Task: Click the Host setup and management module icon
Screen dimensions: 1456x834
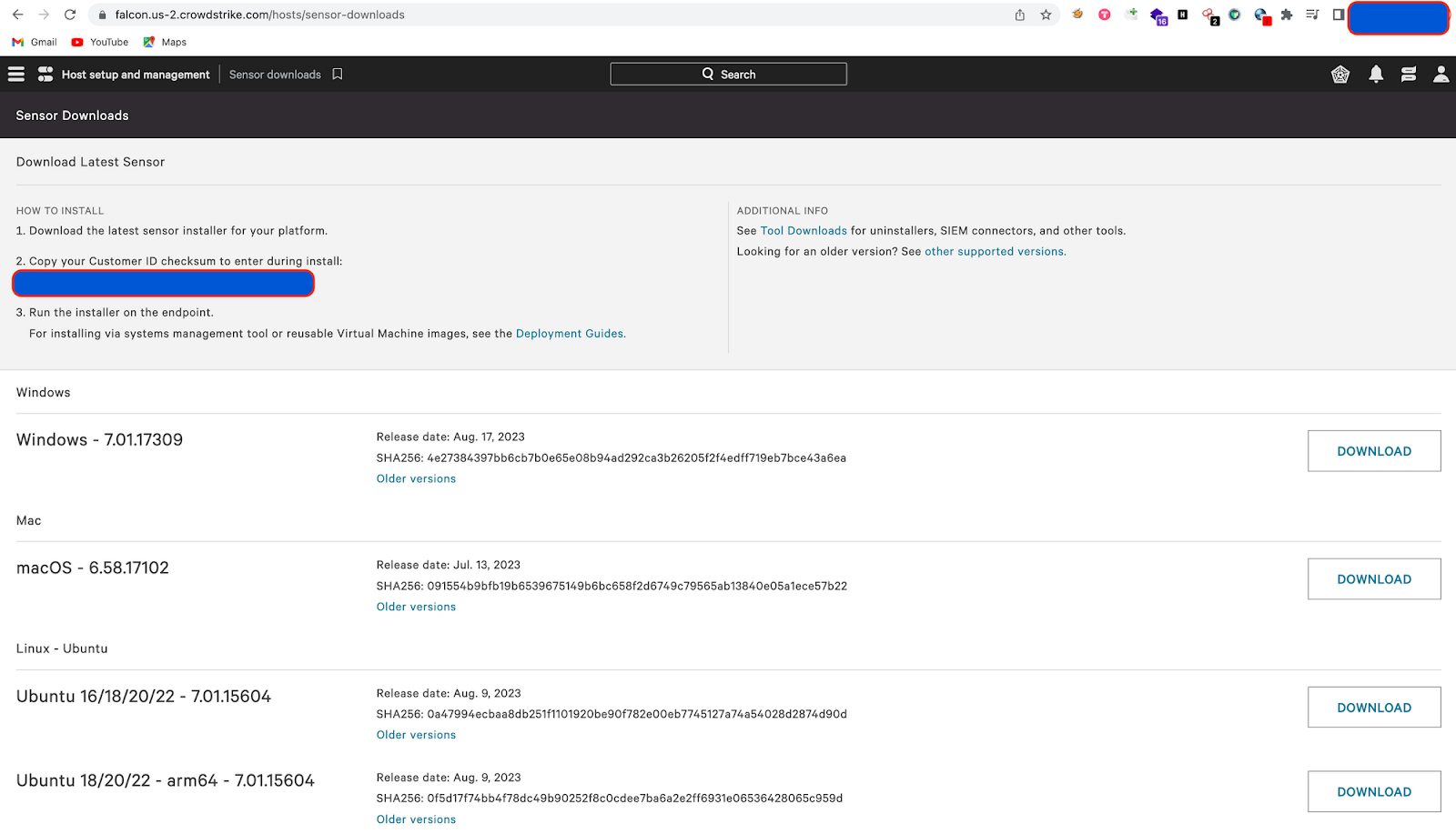Action: [45, 75]
